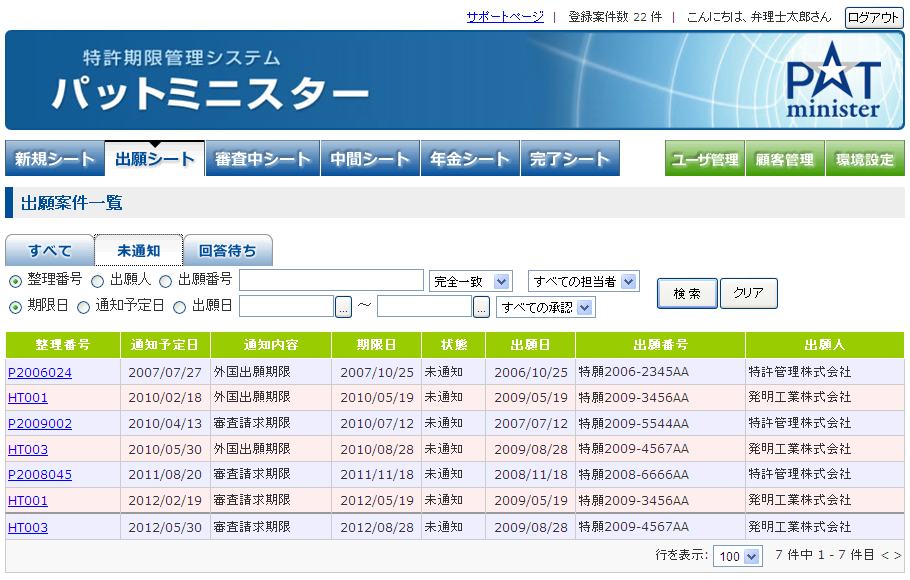This screenshot has height=580, width=910.
Task: Open the end date picker '...' button
Action: point(482,307)
